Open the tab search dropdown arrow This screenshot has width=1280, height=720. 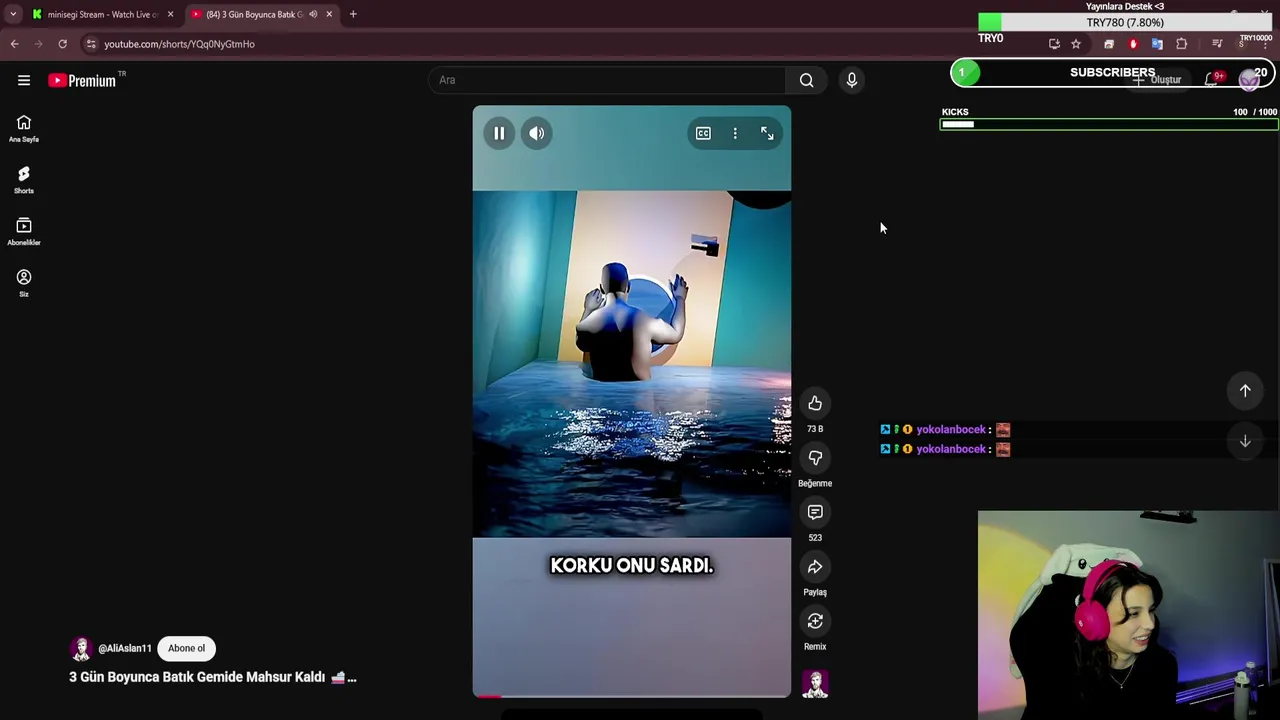point(12,14)
